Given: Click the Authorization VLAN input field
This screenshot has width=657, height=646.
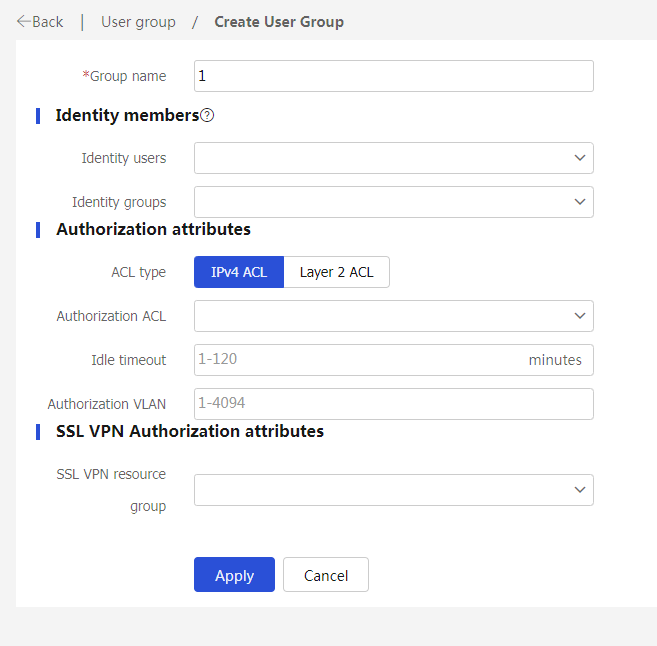Looking at the screenshot, I should point(393,404).
